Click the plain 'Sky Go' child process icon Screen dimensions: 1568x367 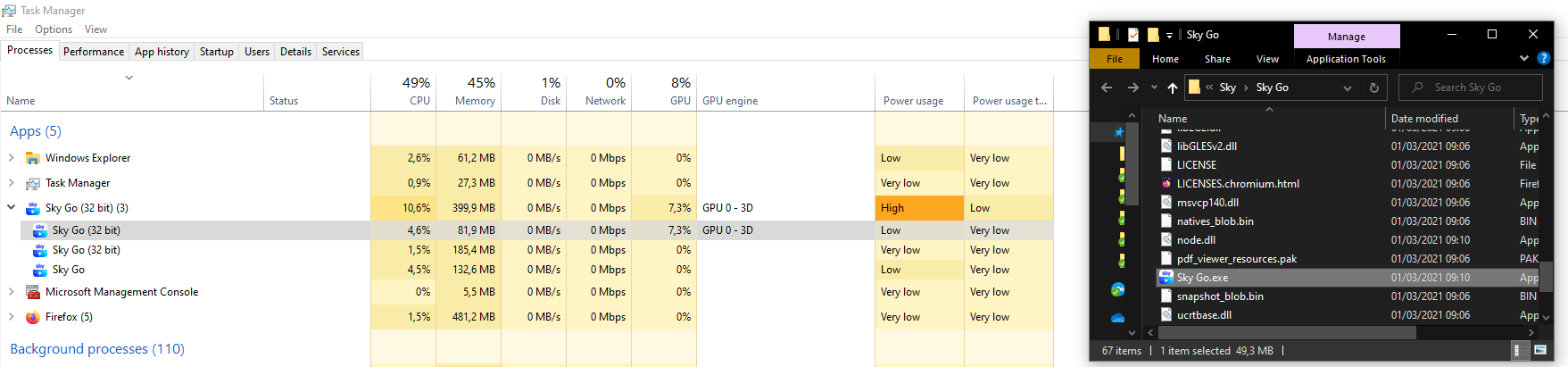[40, 270]
